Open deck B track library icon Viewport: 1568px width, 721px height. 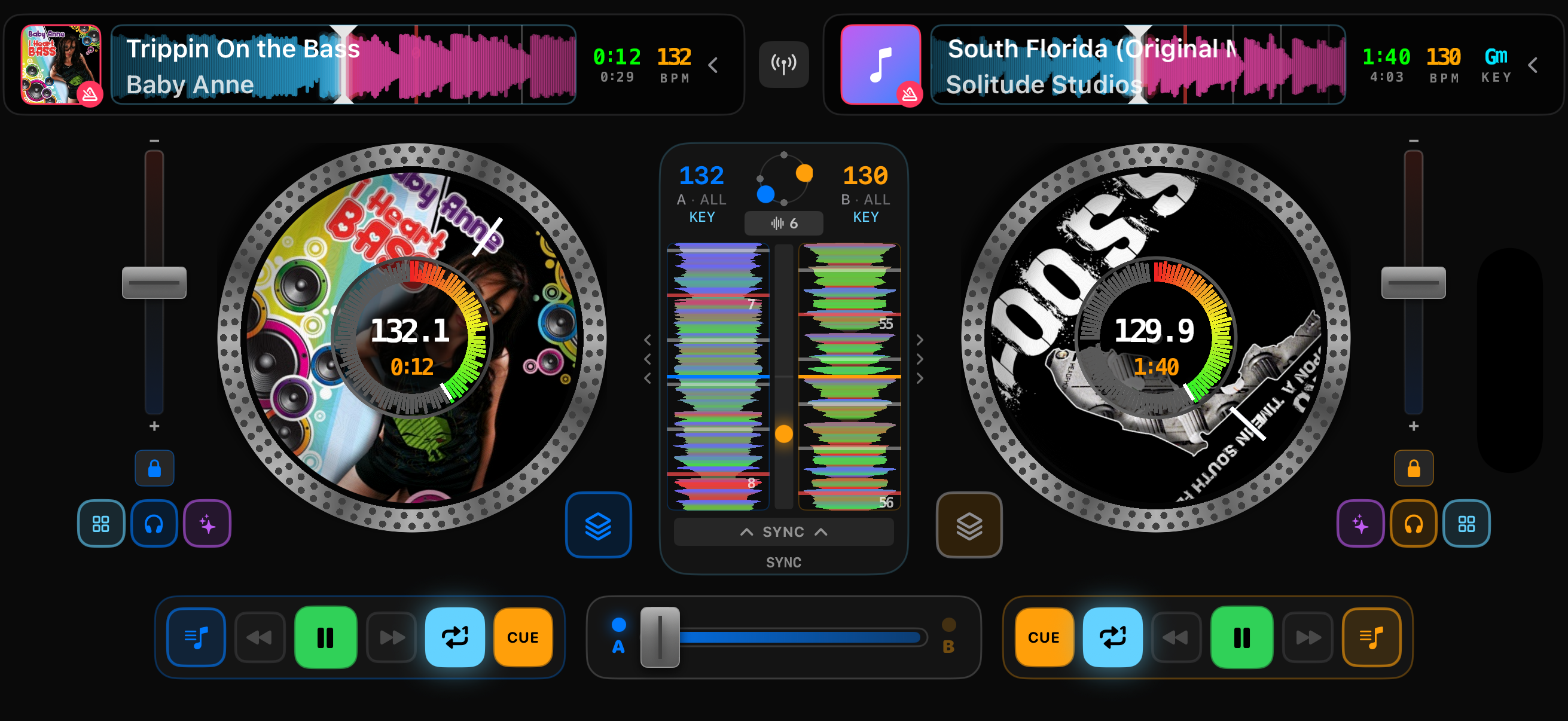(1371, 637)
